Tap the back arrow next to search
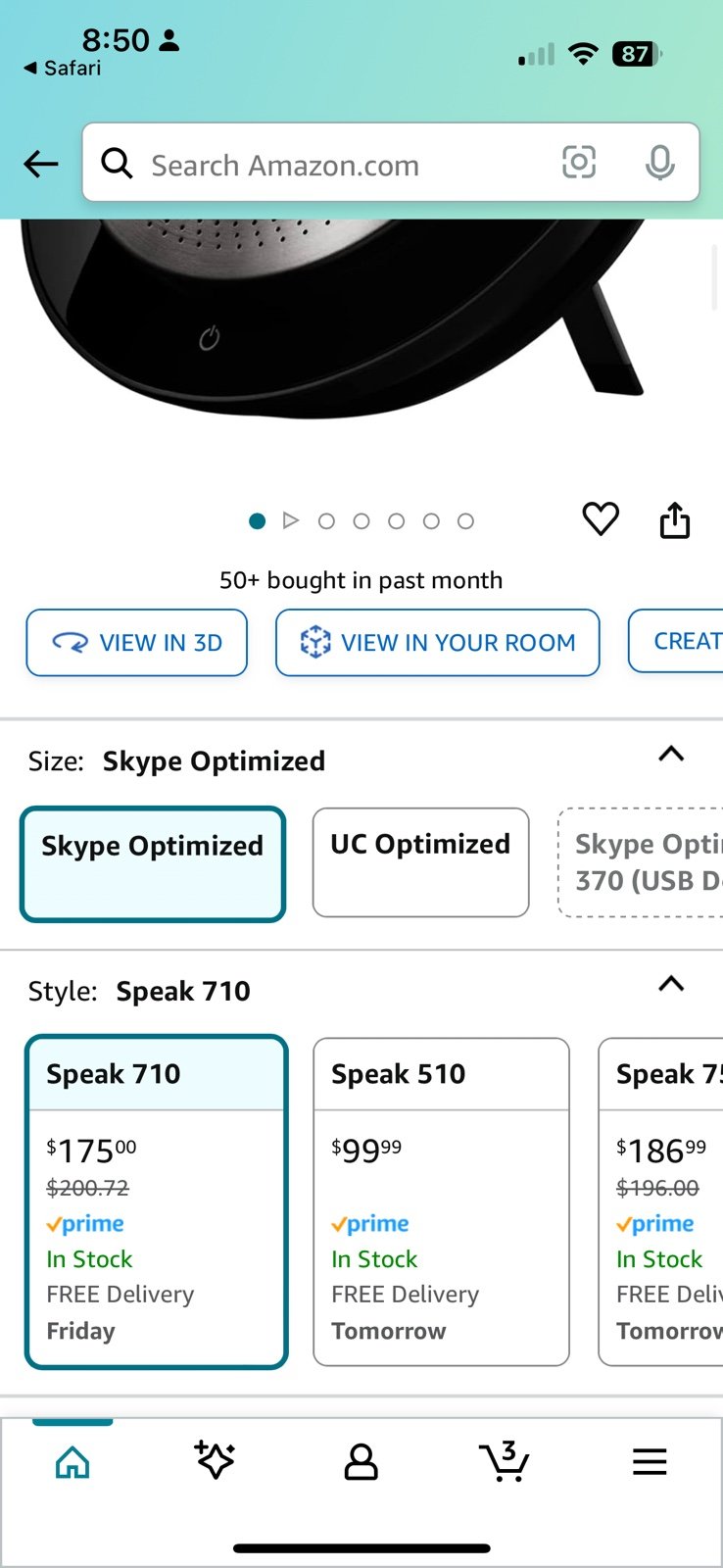The height and width of the screenshot is (1568, 723). [41, 164]
